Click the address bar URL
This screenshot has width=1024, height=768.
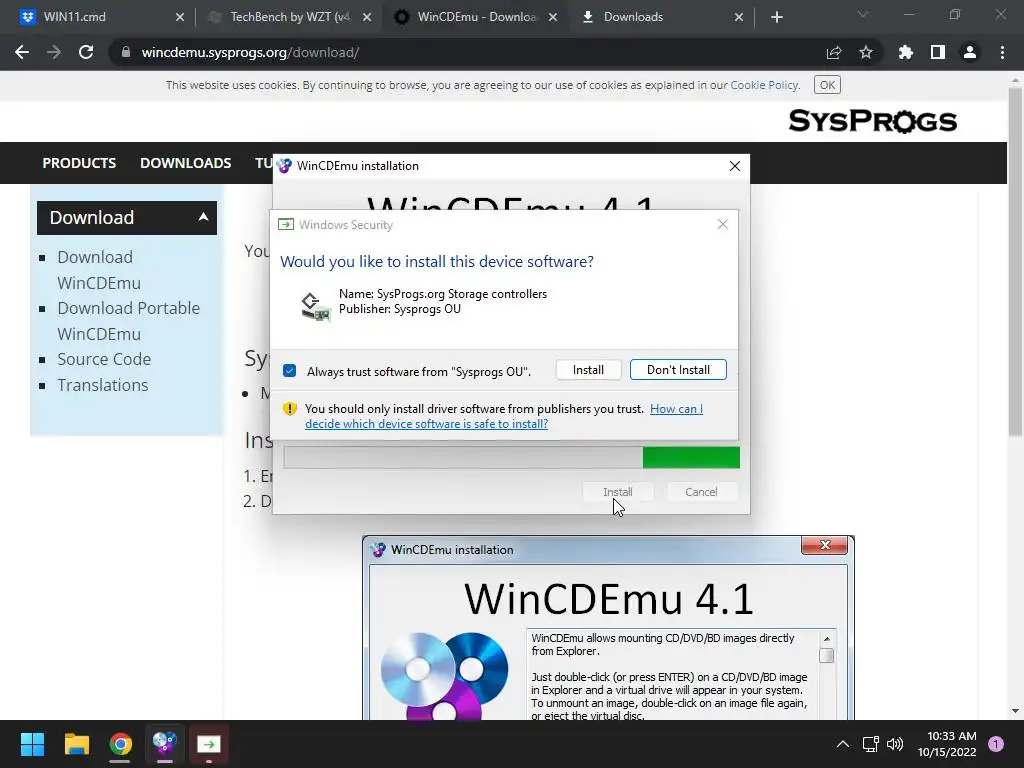tap(250, 52)
